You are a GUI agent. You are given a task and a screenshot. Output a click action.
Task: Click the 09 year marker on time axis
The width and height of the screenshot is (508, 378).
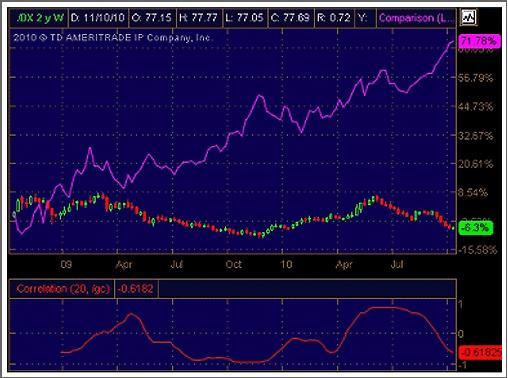click(66, 265)
